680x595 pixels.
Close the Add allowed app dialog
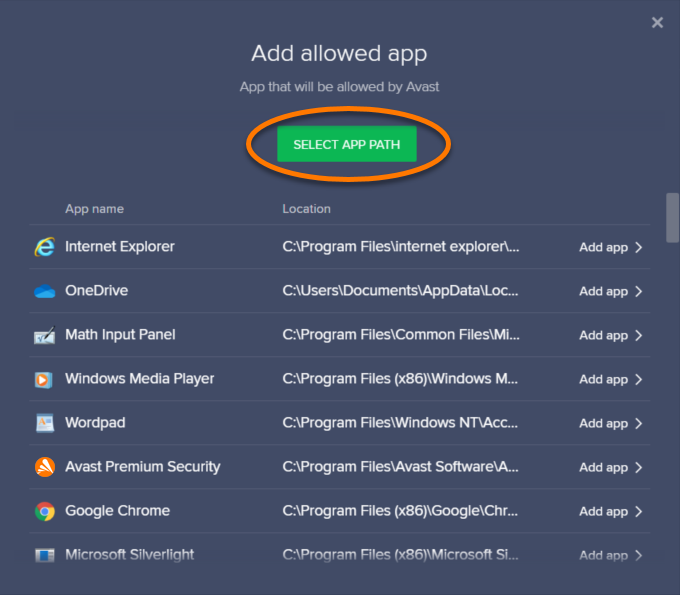pos(657,22)
